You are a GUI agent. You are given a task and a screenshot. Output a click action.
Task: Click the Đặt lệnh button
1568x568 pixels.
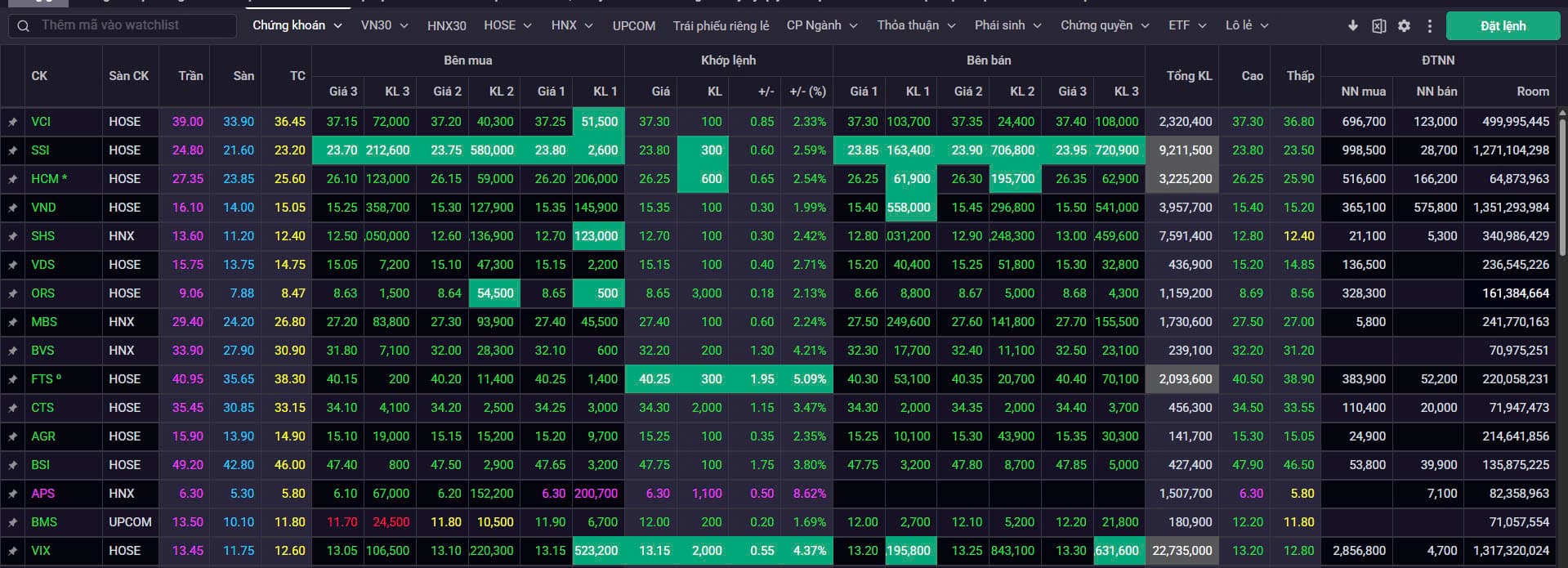[x=1503, y=25]
